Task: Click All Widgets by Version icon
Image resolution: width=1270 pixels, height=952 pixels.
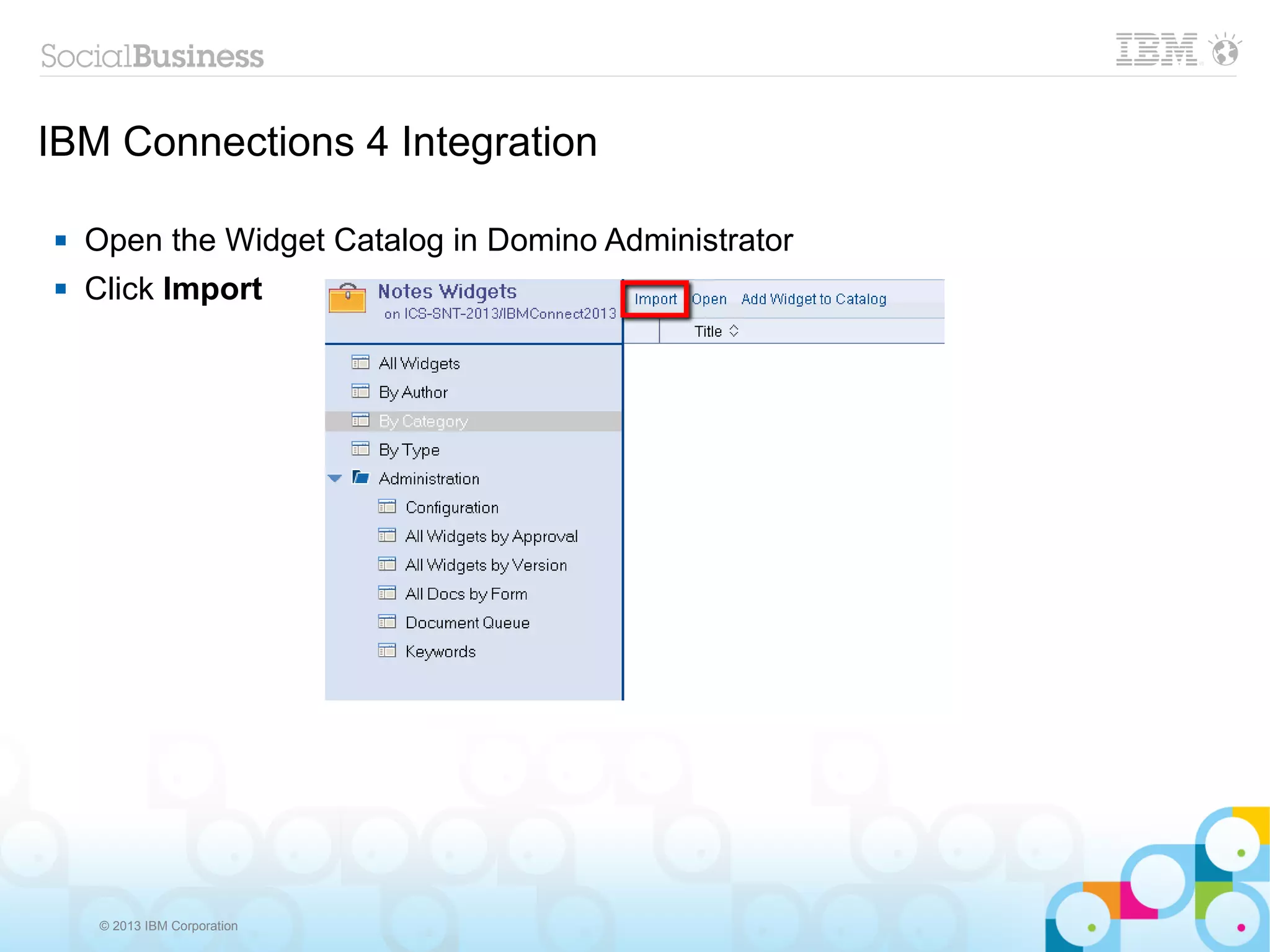Action: (x=387, y=564)
